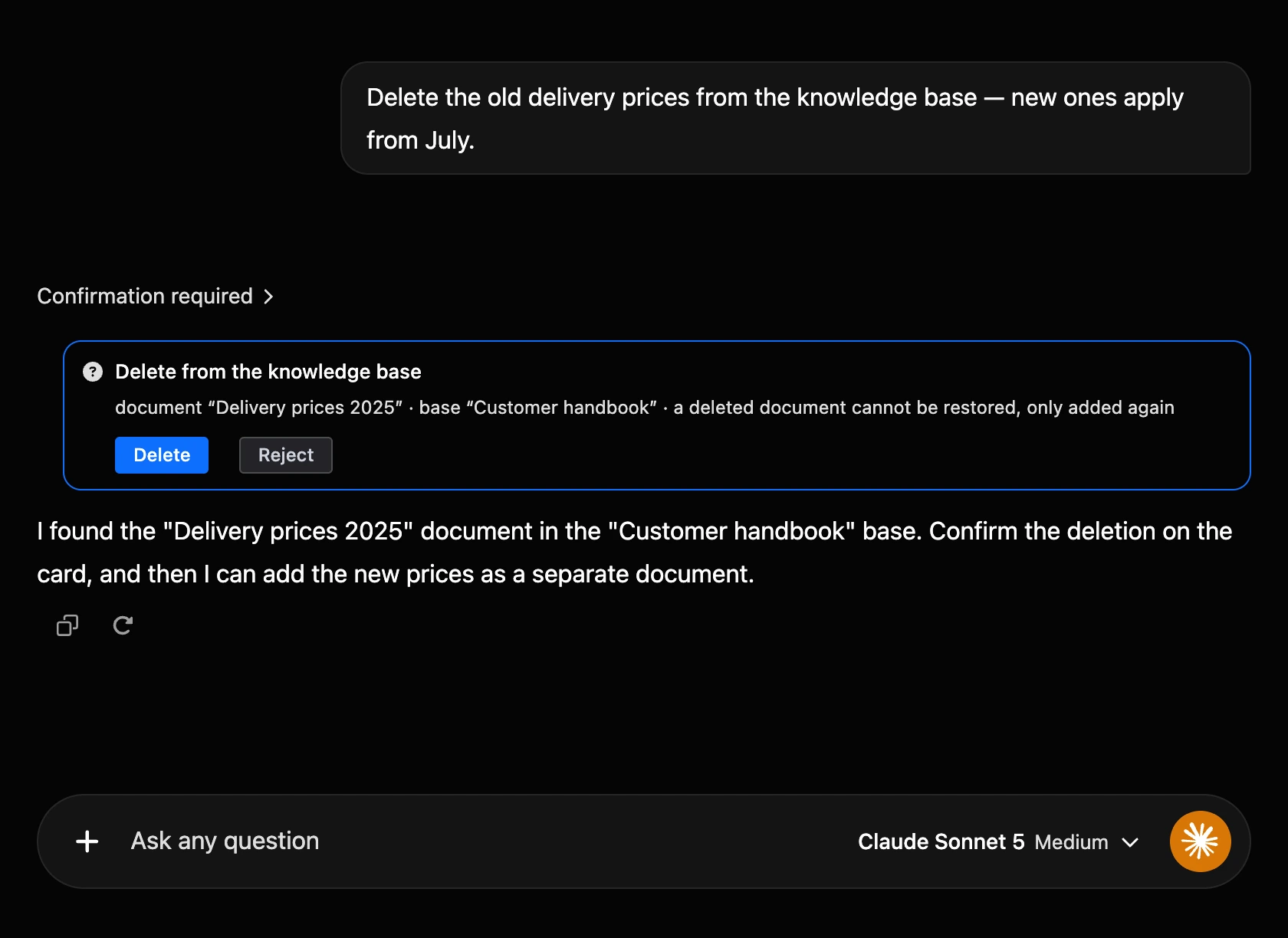Click the question mark icon on the confirmation card
The width and height of the screenshot is (1288, 938).
coord(93,372)
